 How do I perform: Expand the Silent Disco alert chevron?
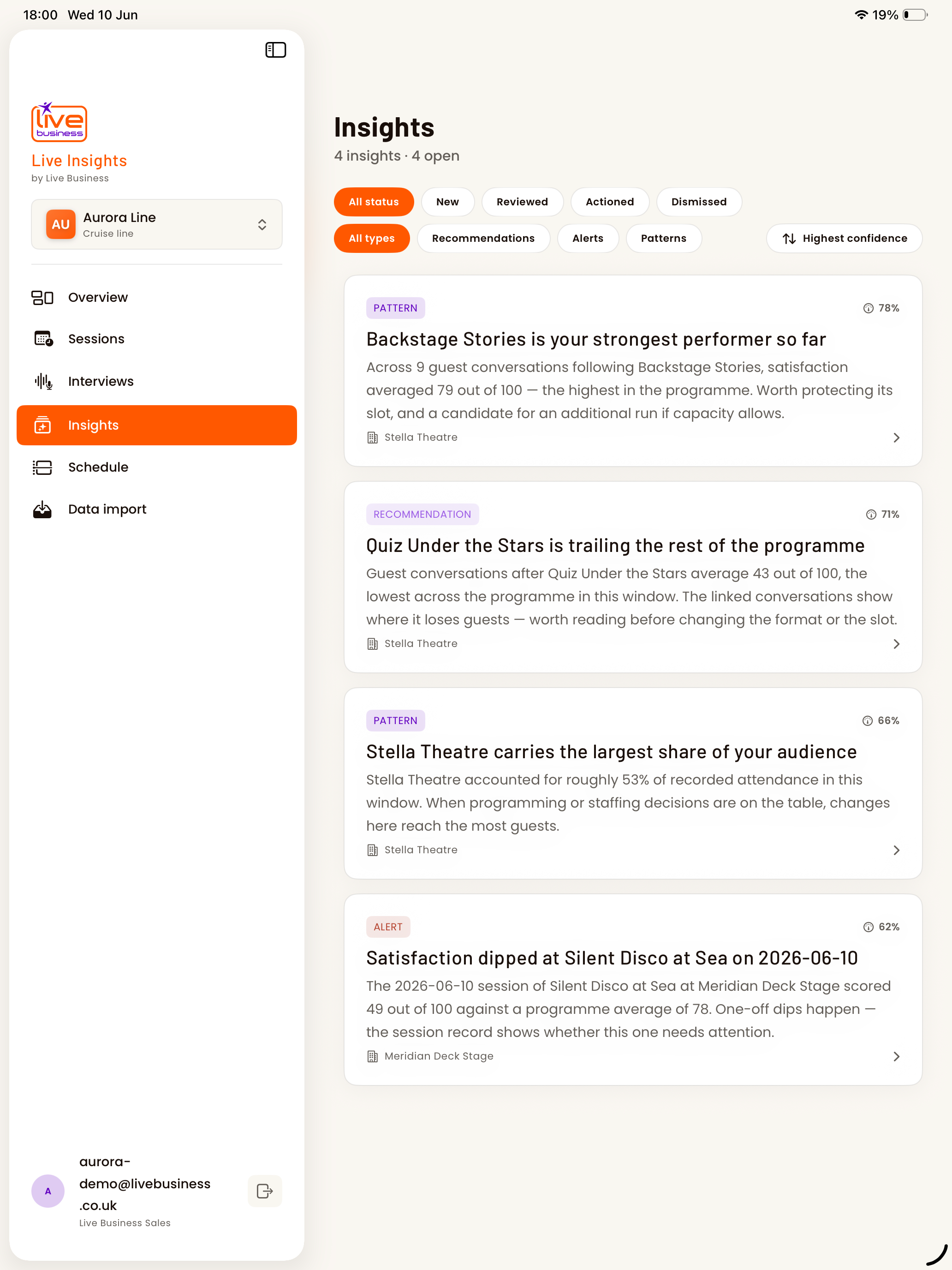(x=896, y=1056)
